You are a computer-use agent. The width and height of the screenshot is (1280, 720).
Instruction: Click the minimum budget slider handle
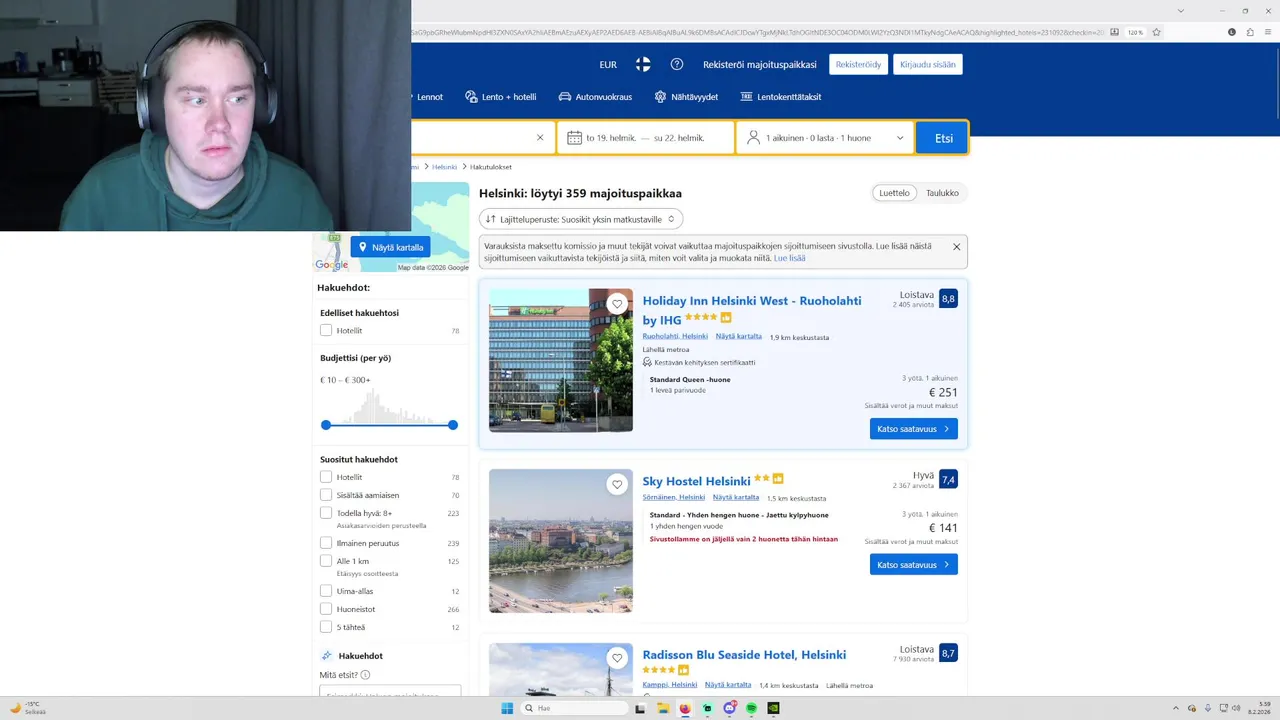point(326,425)
